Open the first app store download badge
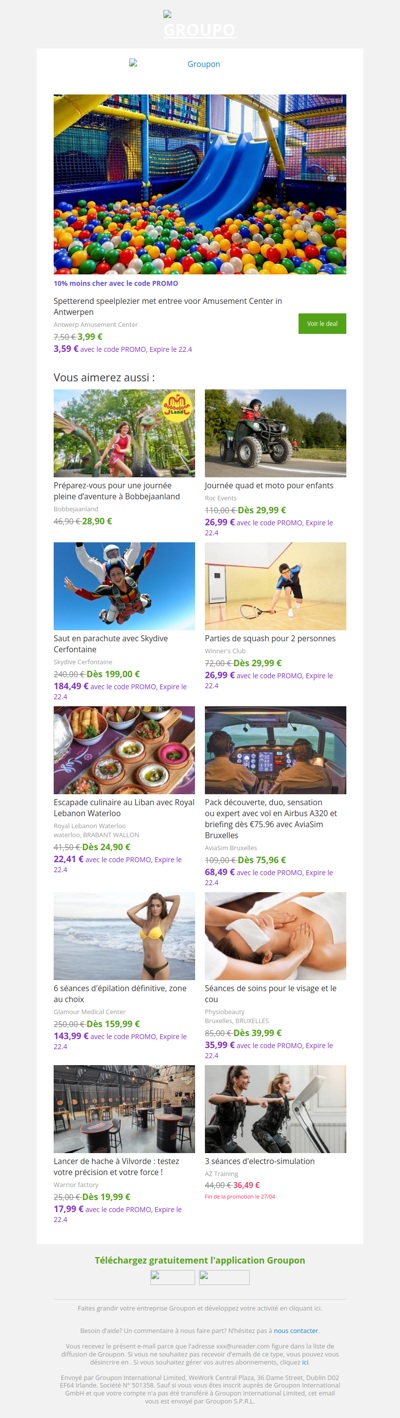This screenshot has width=400, height=1418. pos(173,1277)
